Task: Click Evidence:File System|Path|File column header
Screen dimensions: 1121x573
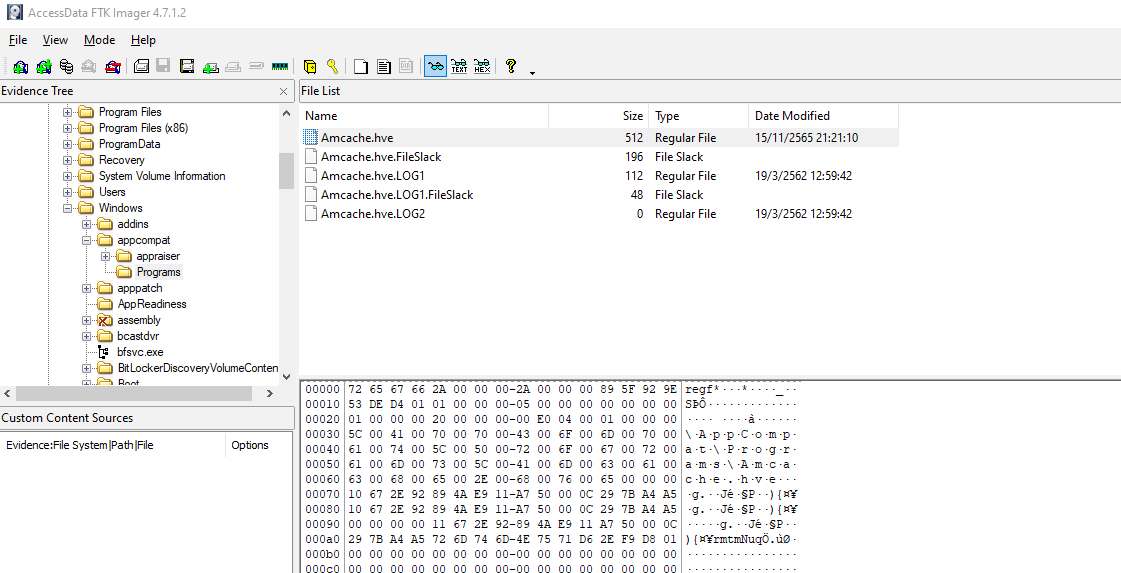Action: coord(113,445)
